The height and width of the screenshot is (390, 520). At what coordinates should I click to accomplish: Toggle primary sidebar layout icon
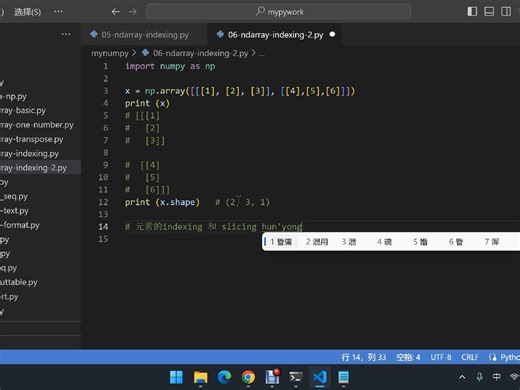point(472,12)
